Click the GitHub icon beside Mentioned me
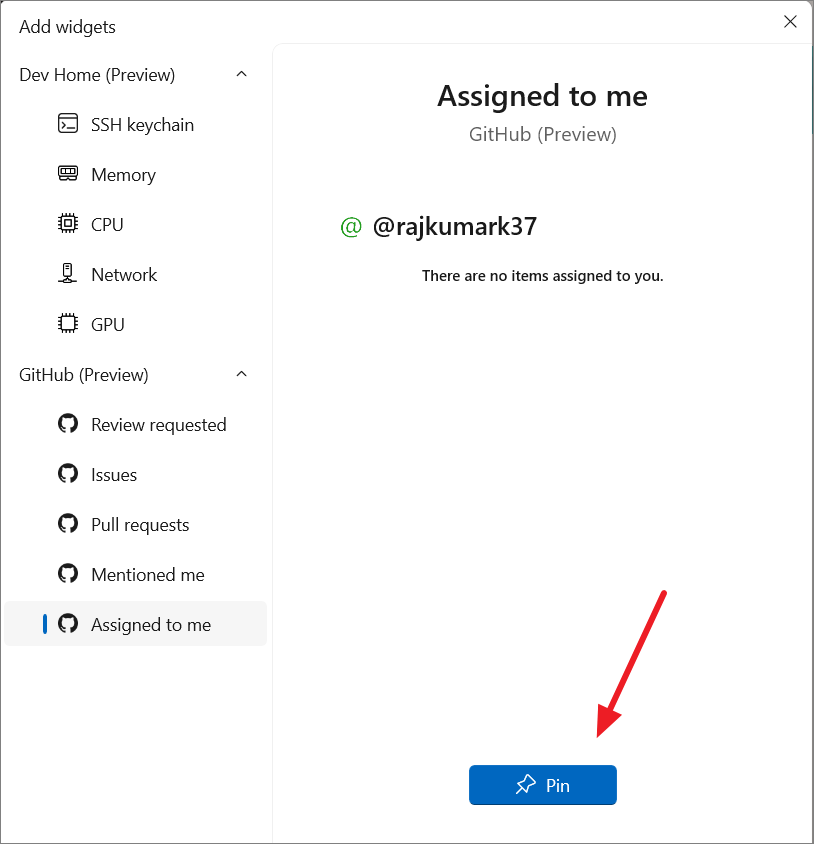The height and width of the screenshot is (844, 814). [68, 573]
